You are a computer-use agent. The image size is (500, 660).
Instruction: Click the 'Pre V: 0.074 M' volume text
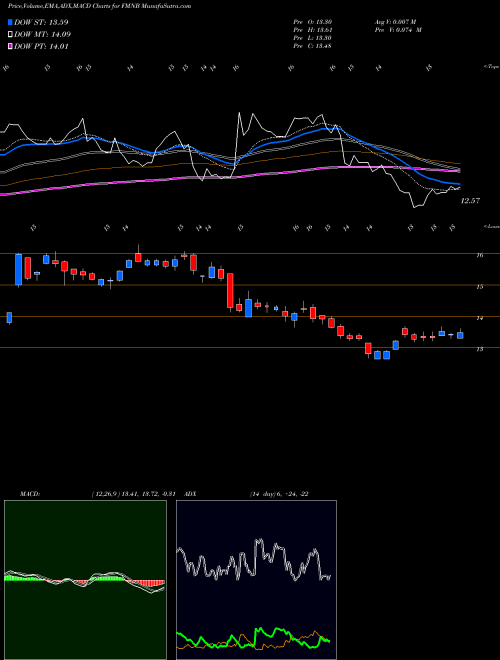(x=398, y=30)
